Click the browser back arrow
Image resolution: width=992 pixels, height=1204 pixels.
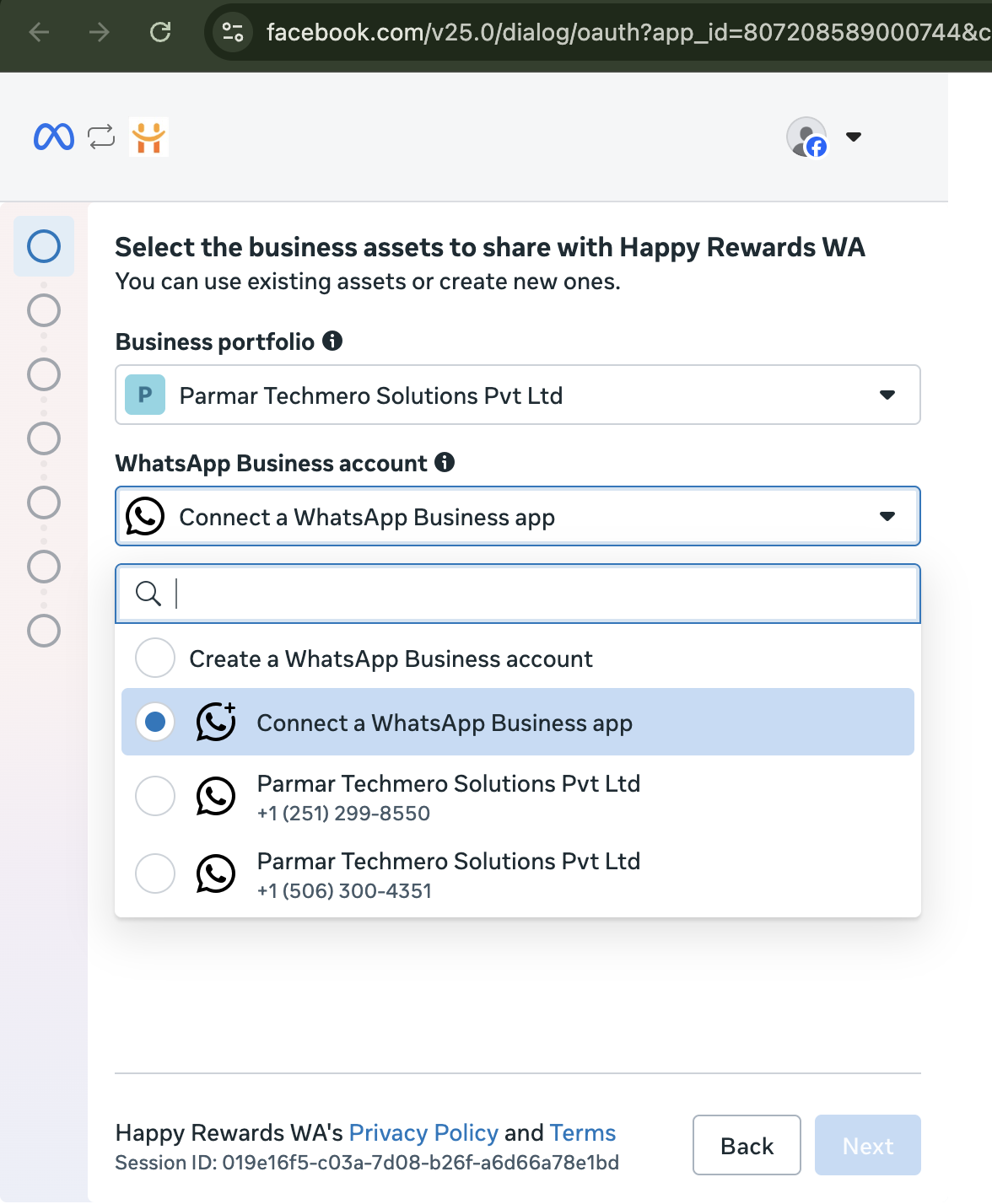(x=39, y=32)
